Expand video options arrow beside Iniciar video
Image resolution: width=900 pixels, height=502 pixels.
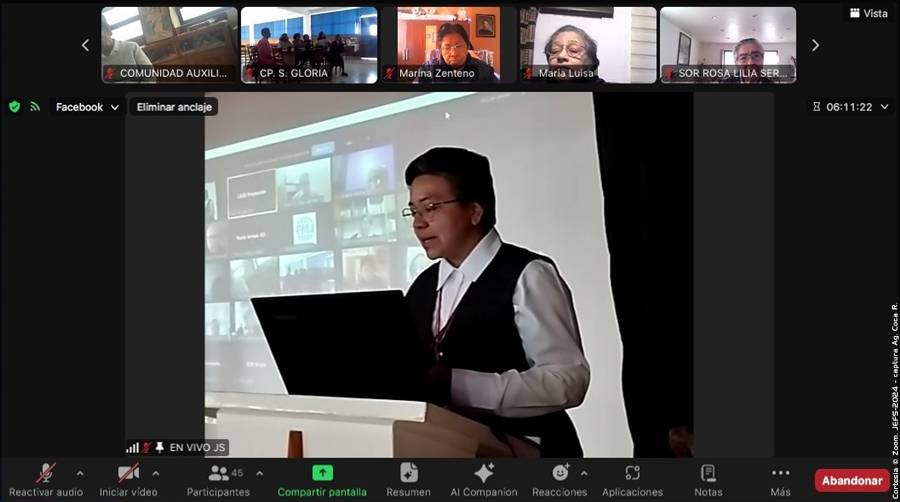click(156, 474)
